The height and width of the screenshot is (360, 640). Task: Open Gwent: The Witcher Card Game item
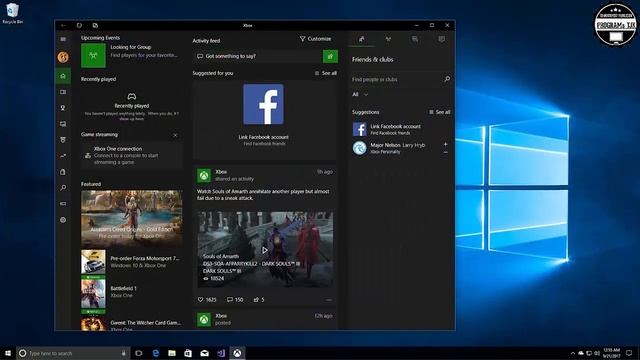[131, 324]
